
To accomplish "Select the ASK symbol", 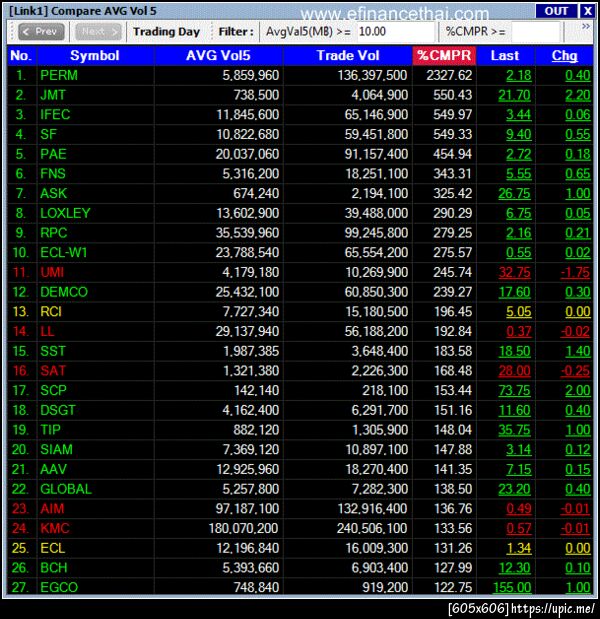I will (54, 194).
